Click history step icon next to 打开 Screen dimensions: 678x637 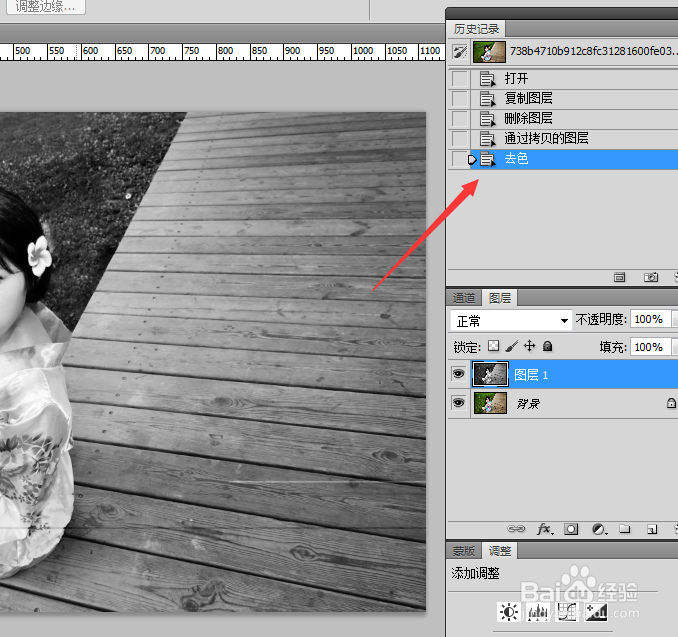tap(487, 79)
